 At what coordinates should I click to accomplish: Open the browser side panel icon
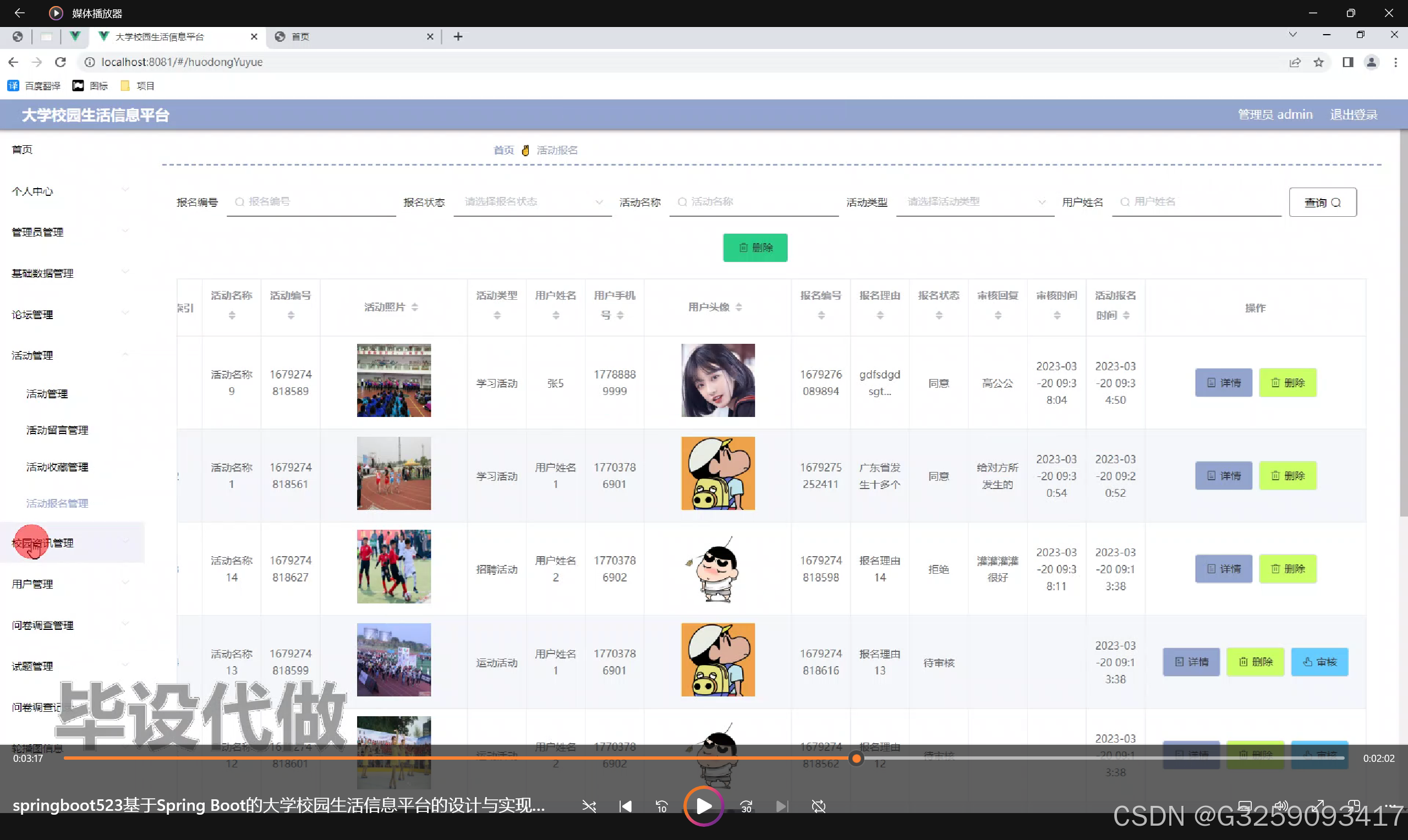pyautogui.click(x=1347, y=62)
